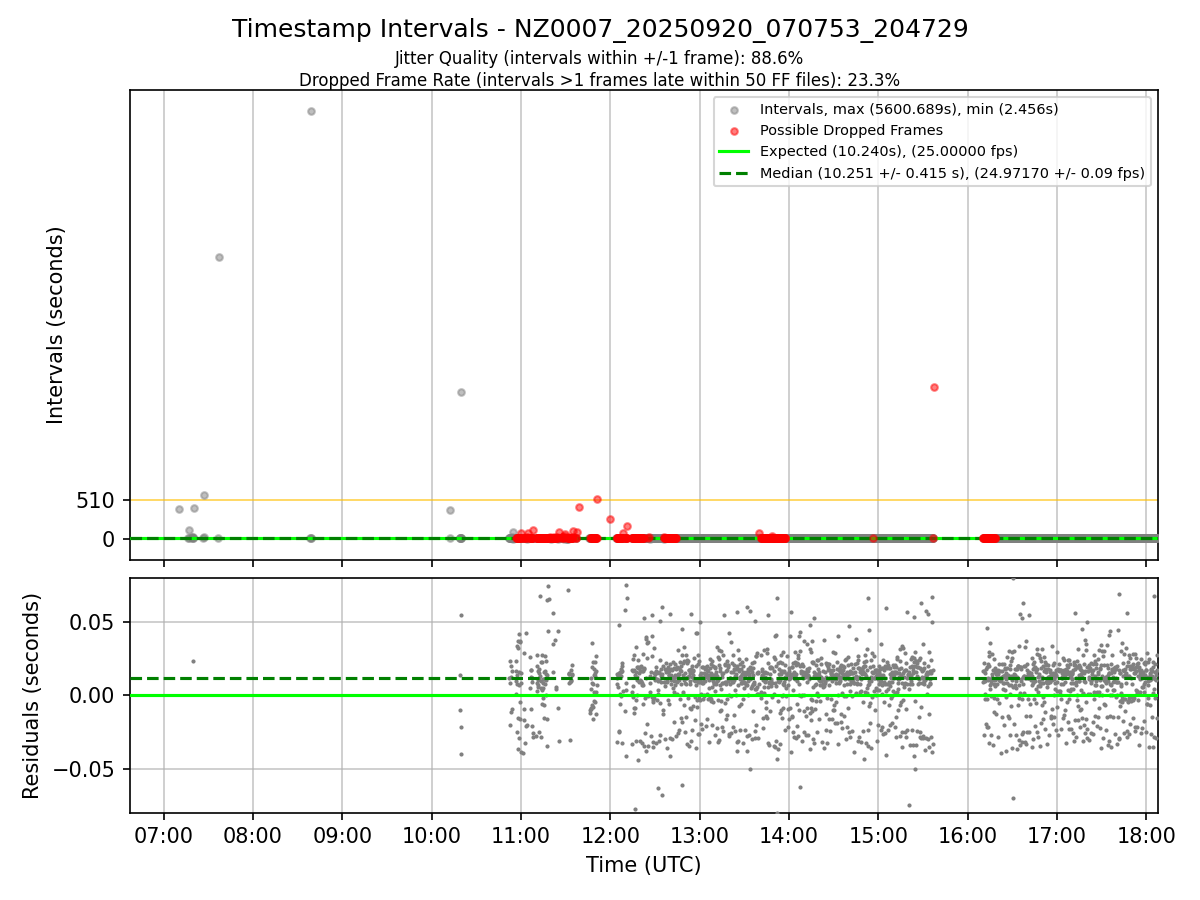
Task: Click the red legend marker for dropped frames
Action: [x=735, y=131]
